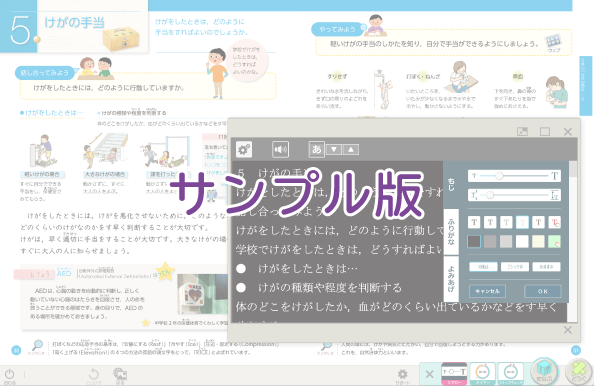
Task: Choose the medium gray background swatch
Action: pyautogui.click(x=490, y=241)
